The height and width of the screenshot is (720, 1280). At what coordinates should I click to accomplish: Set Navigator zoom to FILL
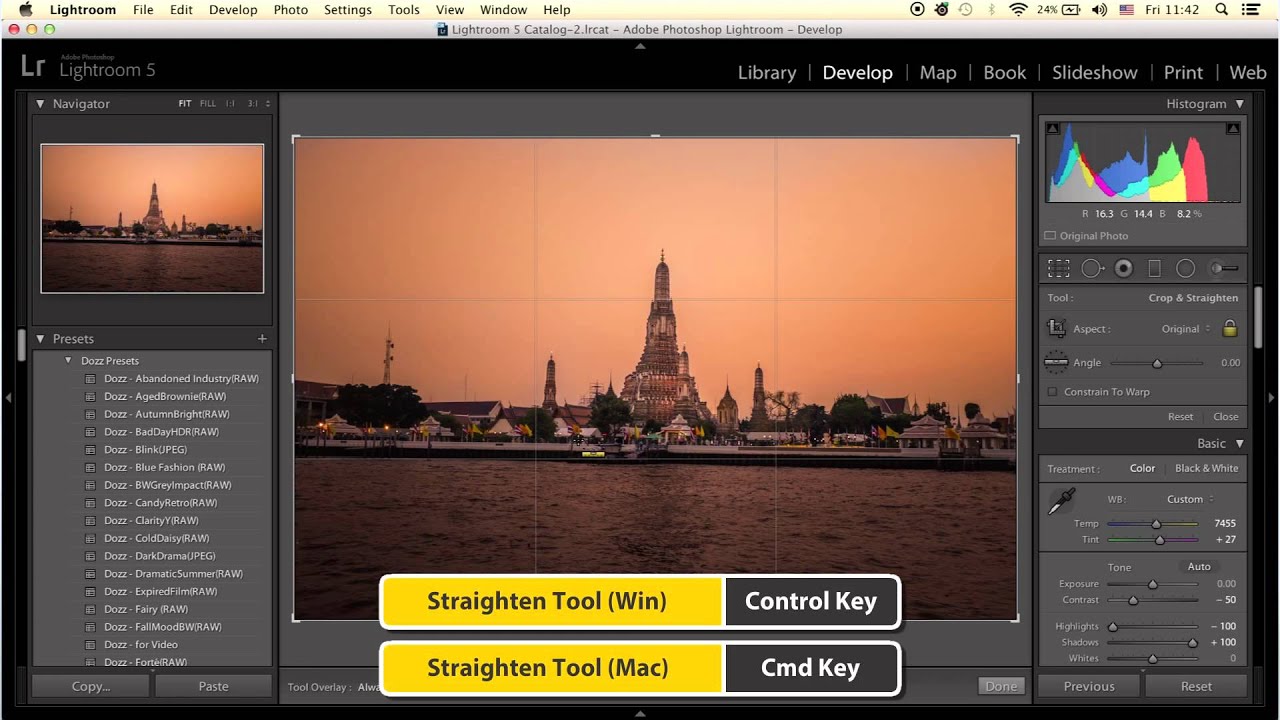click(x=208, y=104)
